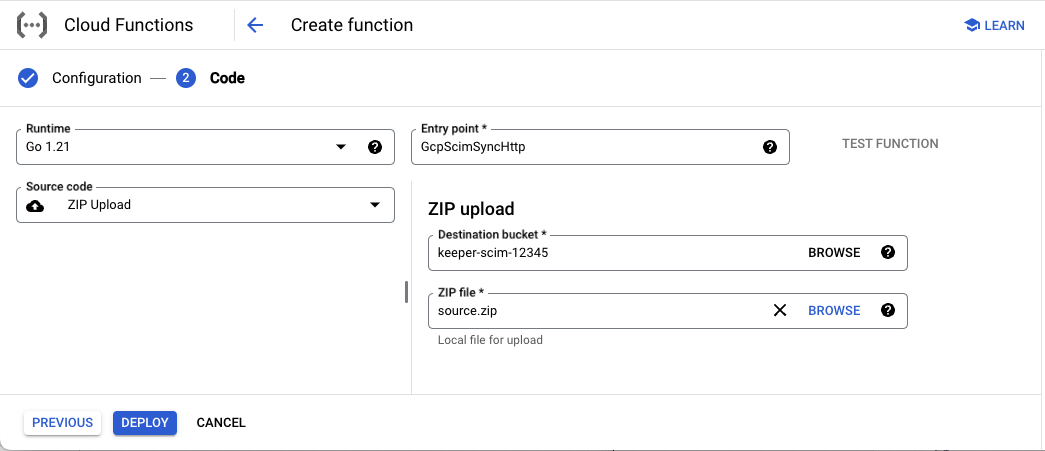Open the Learn graduation cap icon
This screenshot has width=1045, height=451.
(971, 25)
